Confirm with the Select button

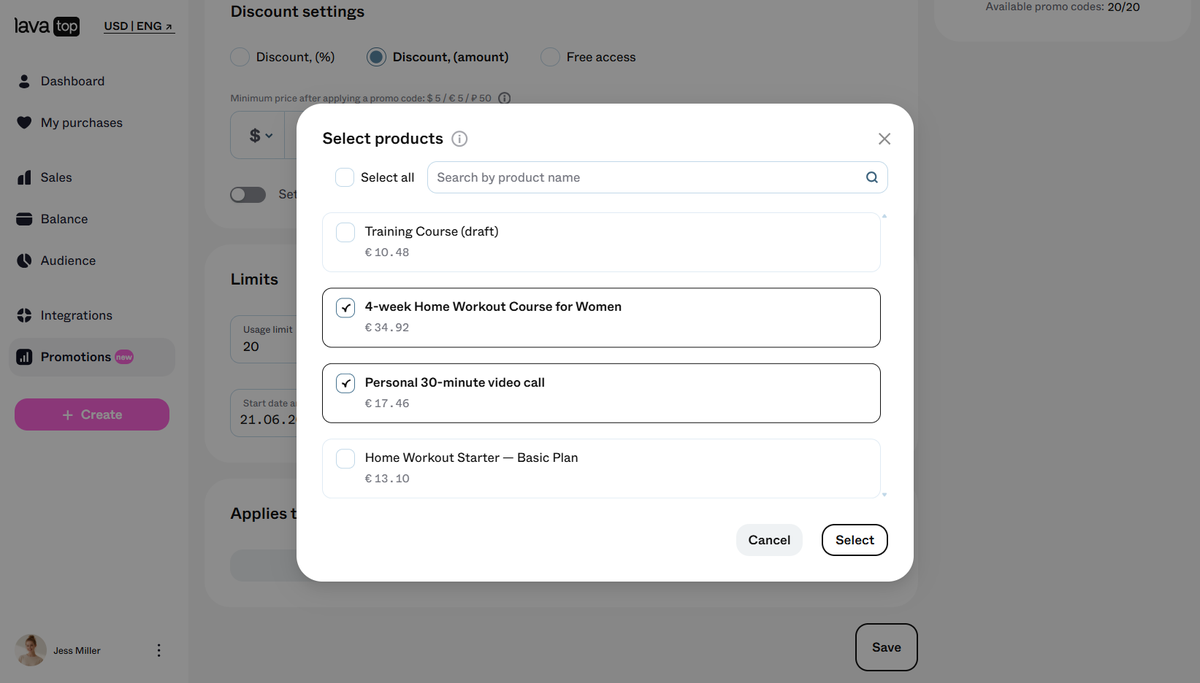tap(855, 540)
